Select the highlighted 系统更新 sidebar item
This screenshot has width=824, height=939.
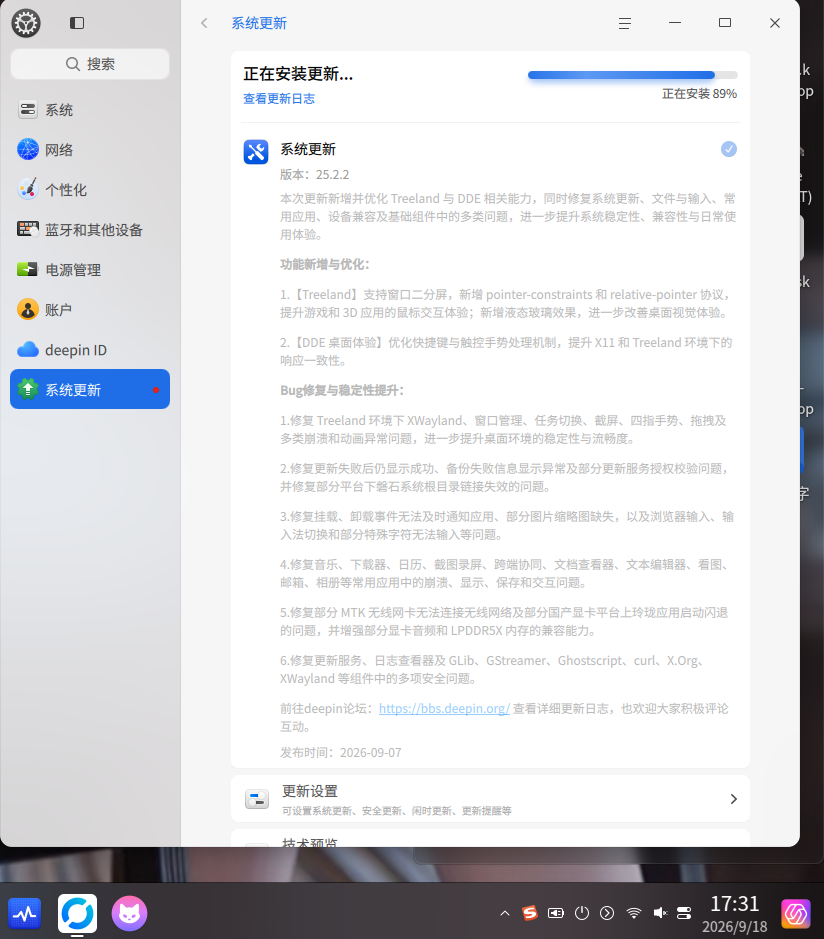90,389
